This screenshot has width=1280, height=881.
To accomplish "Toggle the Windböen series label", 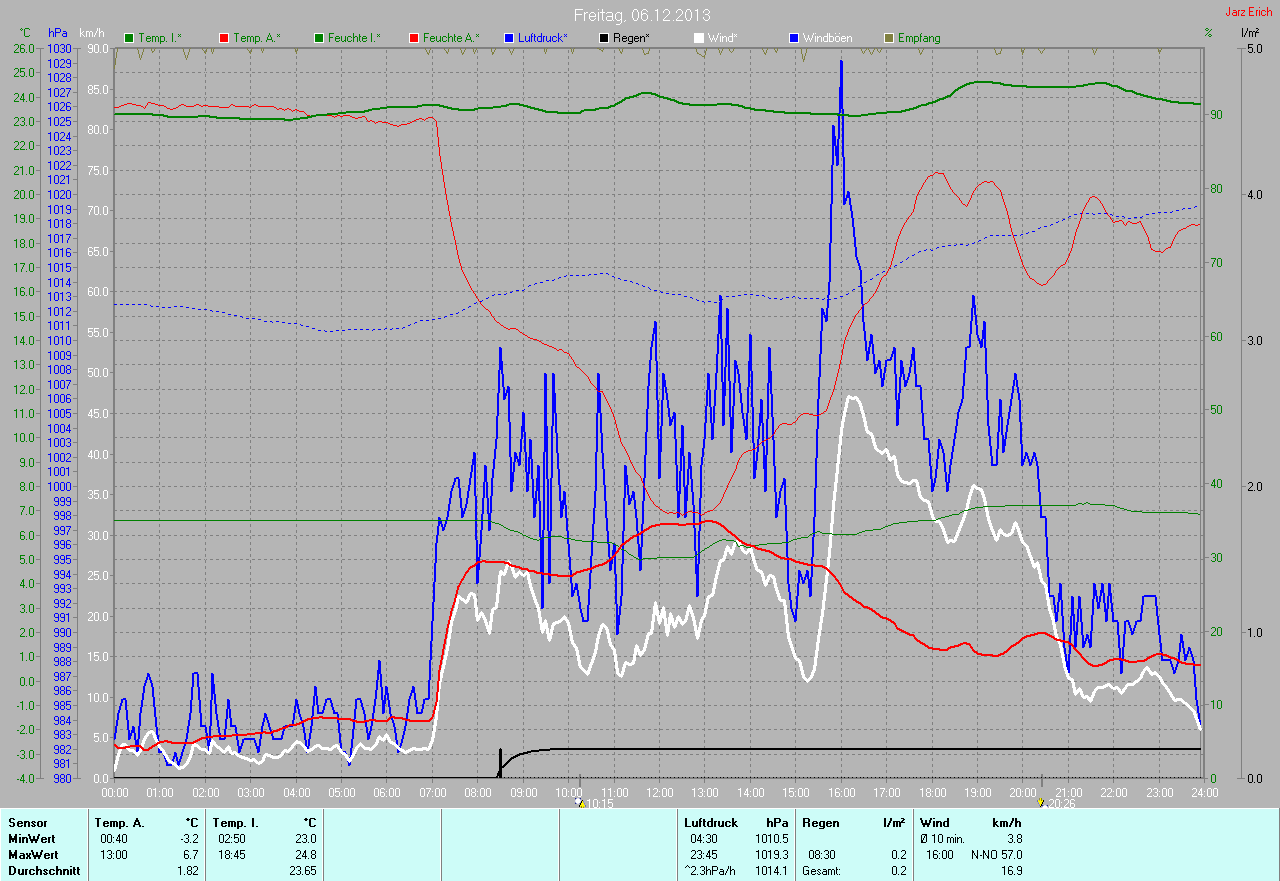I will coord(828,38).
